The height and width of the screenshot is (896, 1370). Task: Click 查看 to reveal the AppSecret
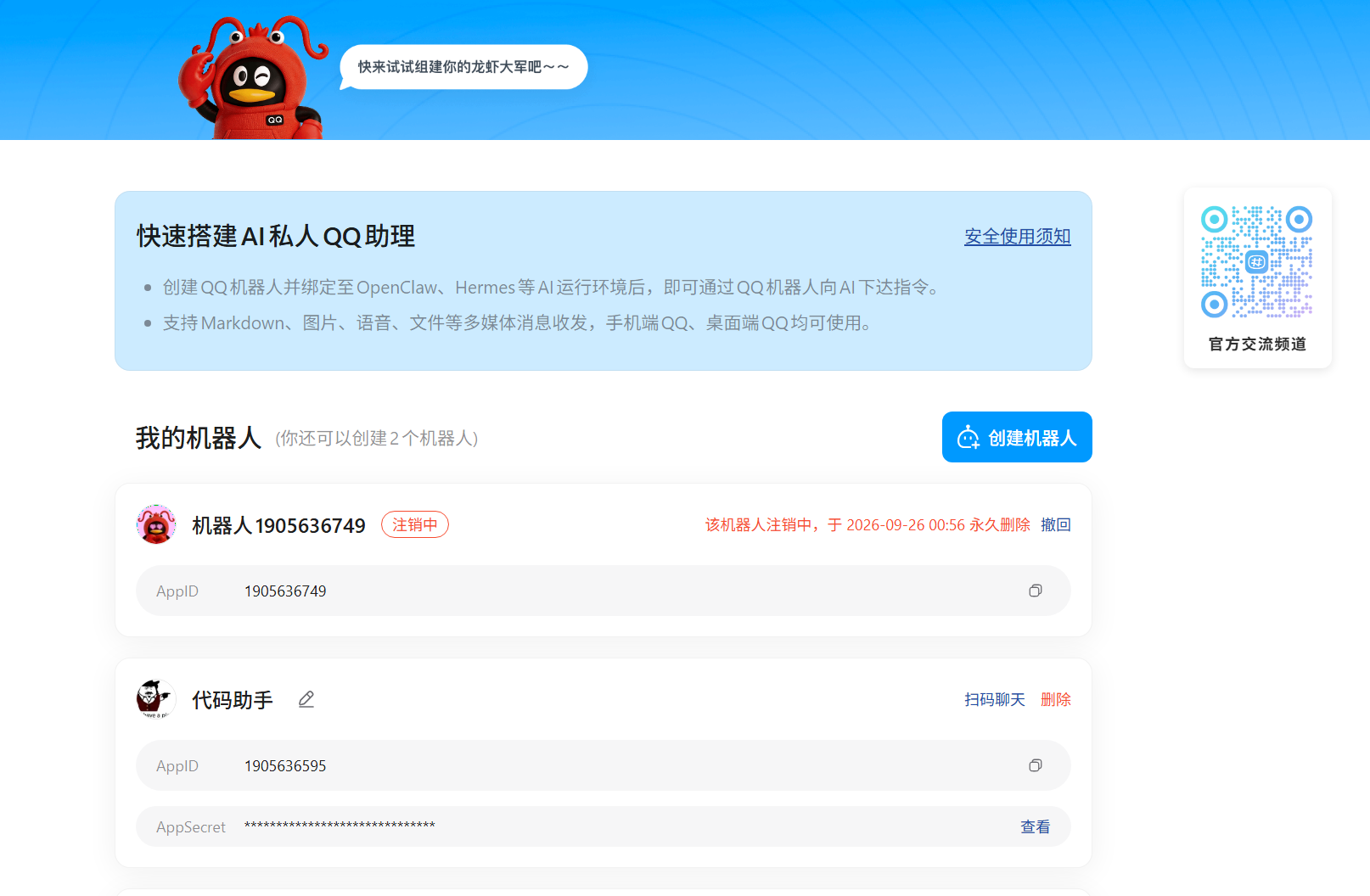[x=1035, y=826]
